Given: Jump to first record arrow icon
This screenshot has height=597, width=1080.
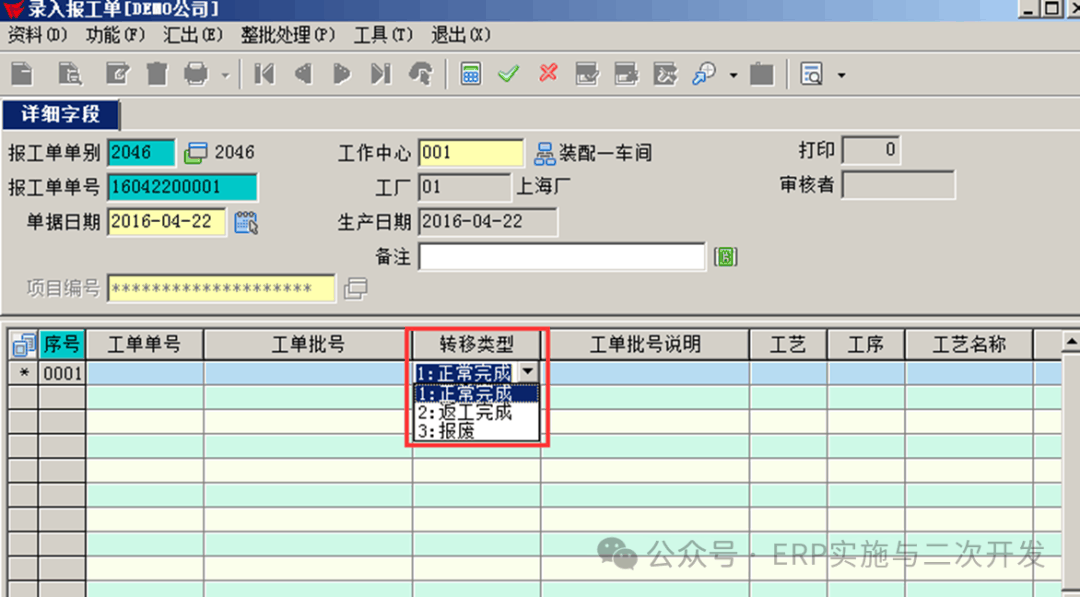Looking at the screenshot, I should pyautogui.click(x=264, y=74).
